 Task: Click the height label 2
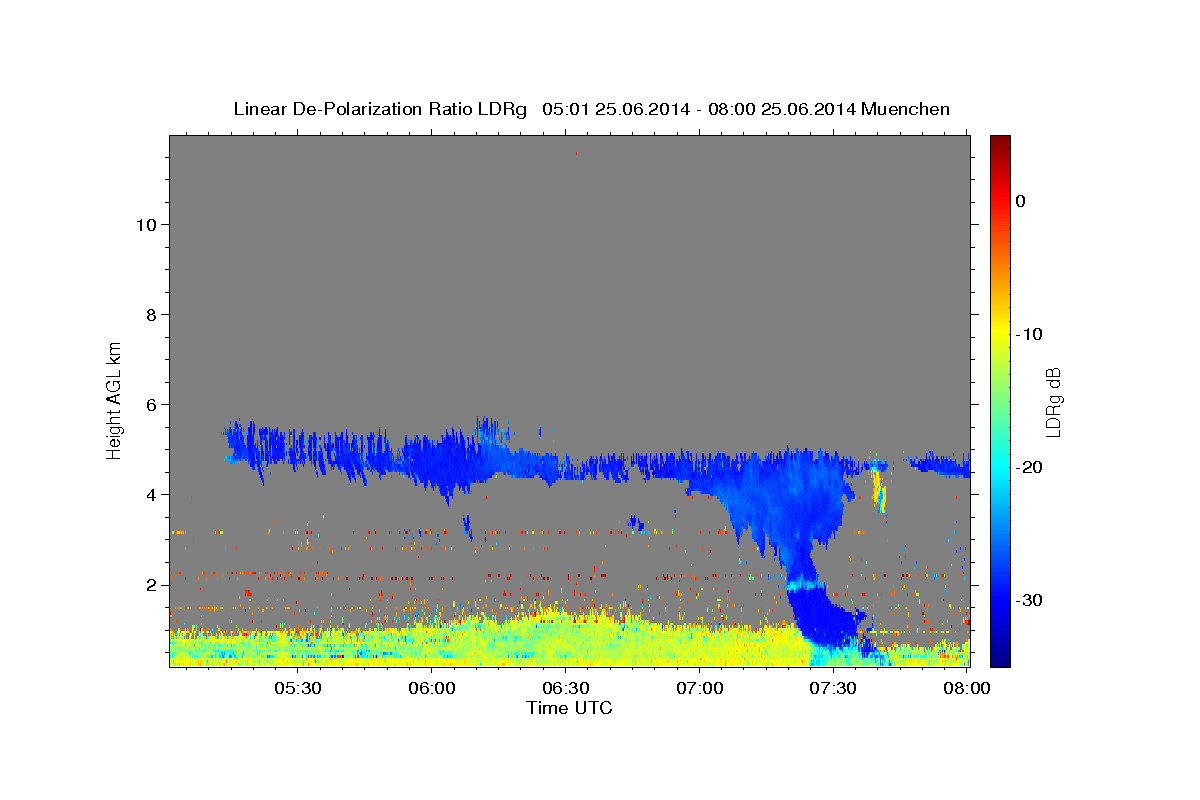click(151, 585)
